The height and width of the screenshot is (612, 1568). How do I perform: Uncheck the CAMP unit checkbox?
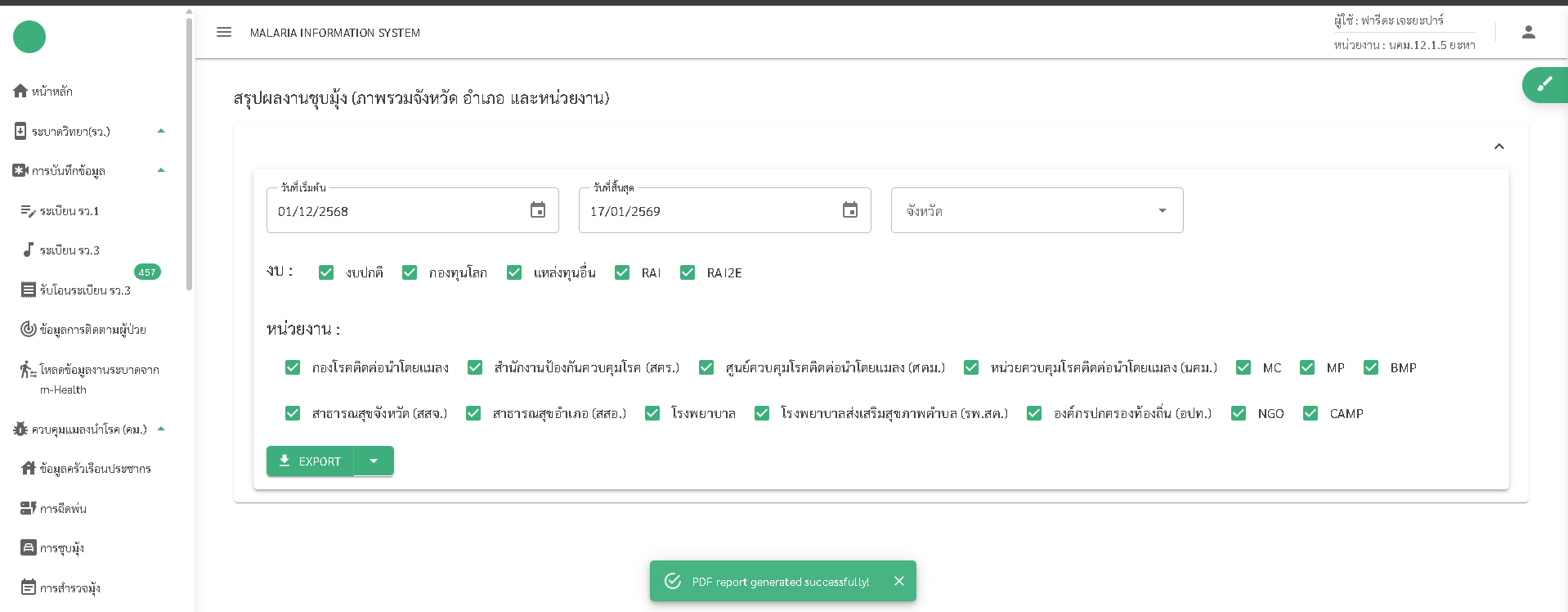pyautogui.click(x=1310, y=413)
